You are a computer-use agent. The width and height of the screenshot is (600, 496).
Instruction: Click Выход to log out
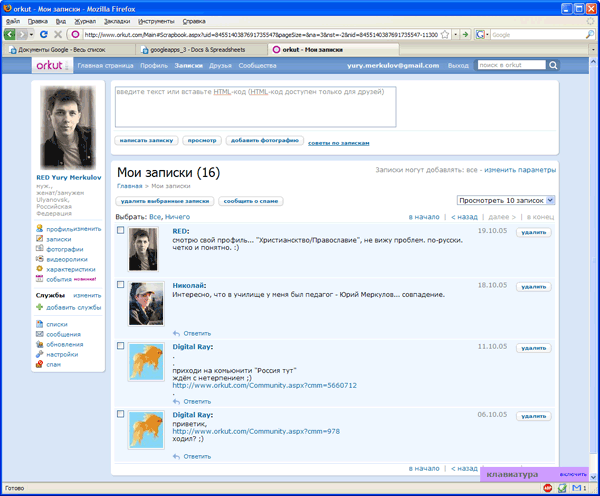click(458, 65)
